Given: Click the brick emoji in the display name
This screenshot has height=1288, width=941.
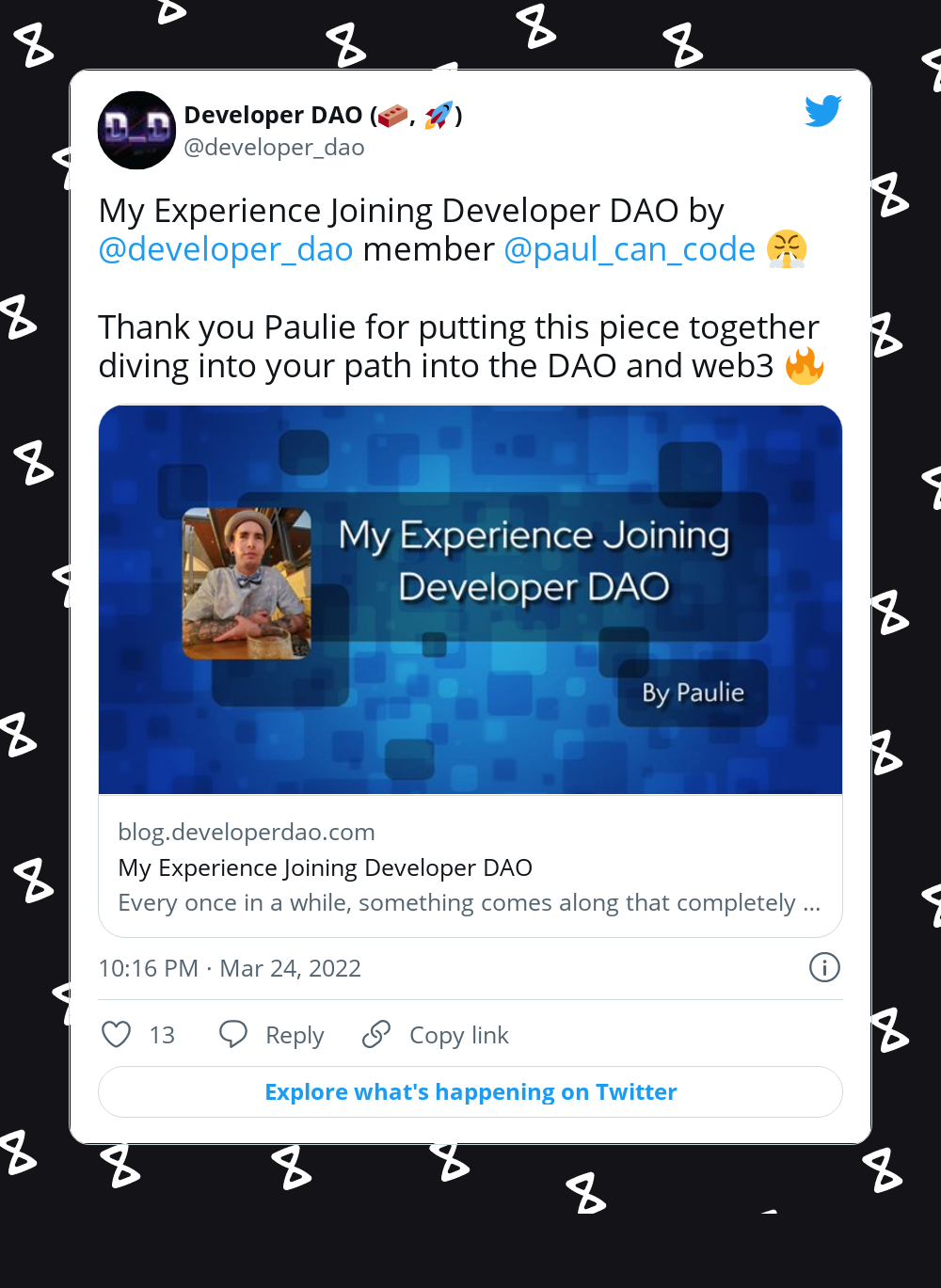Looking at the screenshot, I should (x=391, y=115).
